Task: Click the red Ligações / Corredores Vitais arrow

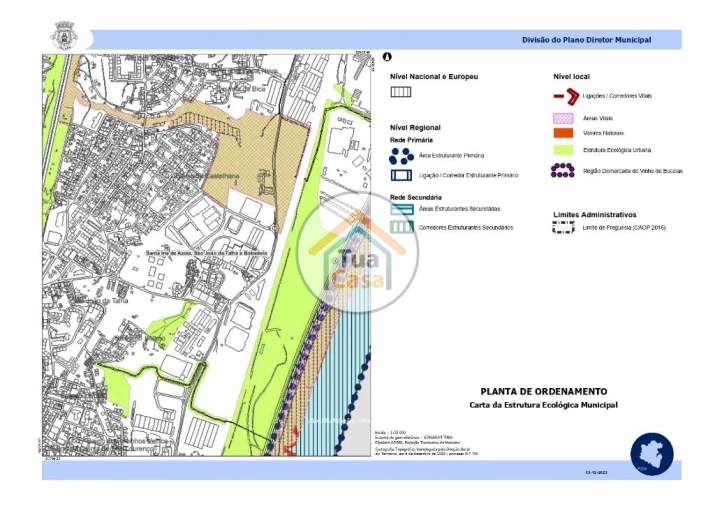Action: coord(565,97)
